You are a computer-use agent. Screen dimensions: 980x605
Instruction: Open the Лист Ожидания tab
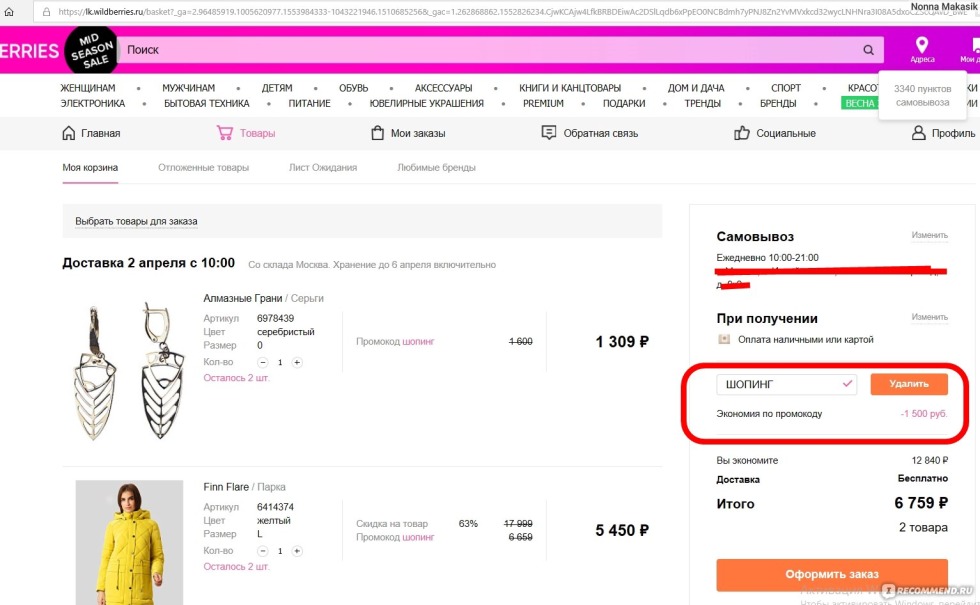click(x=322, y=168)
